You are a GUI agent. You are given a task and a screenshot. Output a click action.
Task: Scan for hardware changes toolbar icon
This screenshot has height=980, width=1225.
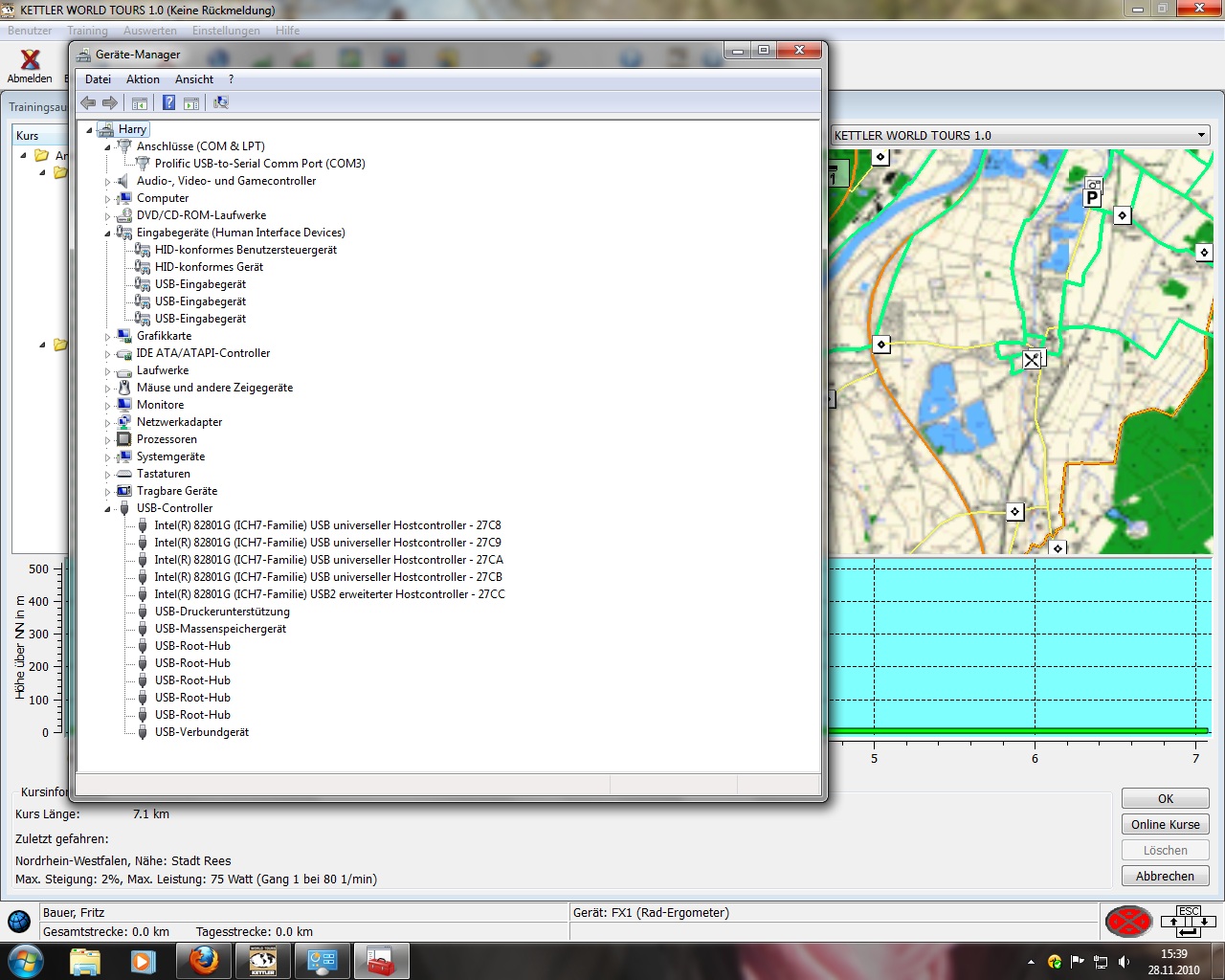(x=221, y=103)
